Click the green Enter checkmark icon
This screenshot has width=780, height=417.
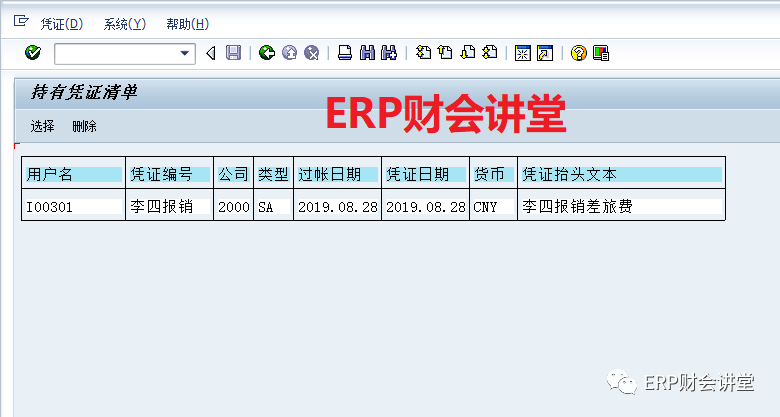click(32, 53)
